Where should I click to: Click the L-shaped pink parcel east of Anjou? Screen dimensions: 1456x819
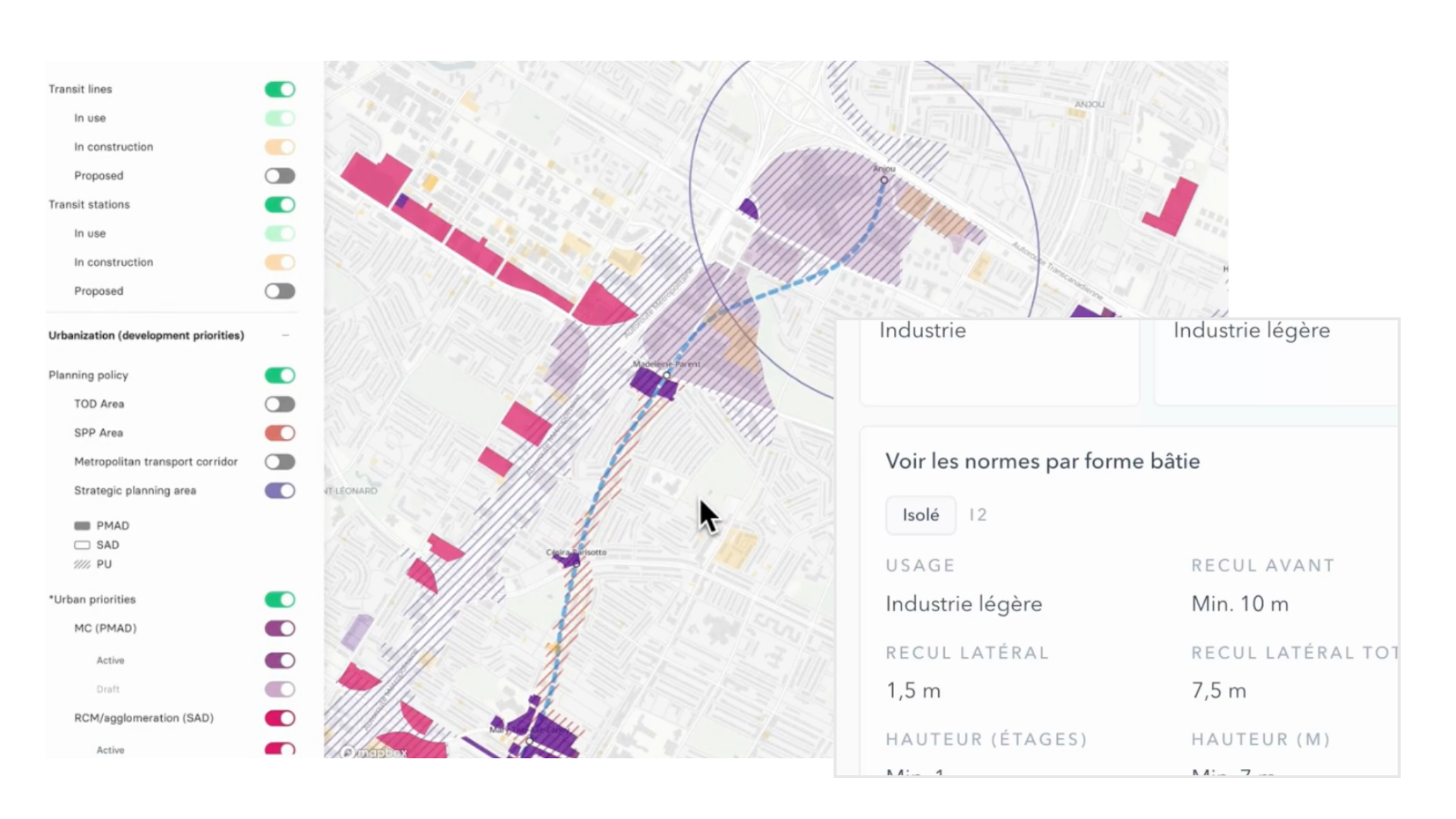coord(1172,208)
